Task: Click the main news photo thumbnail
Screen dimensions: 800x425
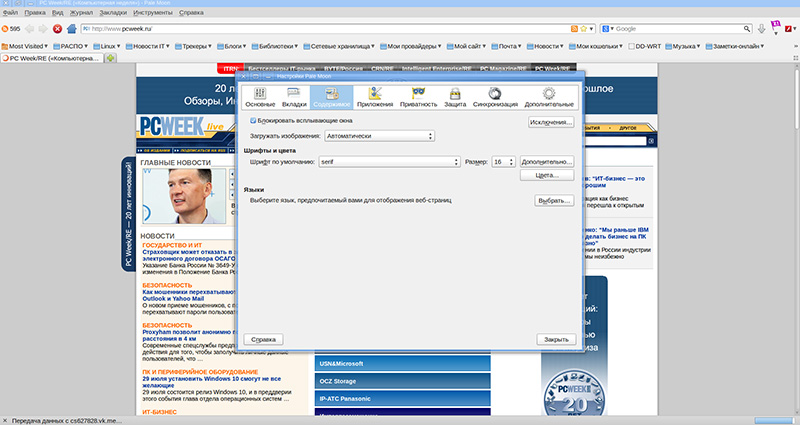Action: [184, 196]
